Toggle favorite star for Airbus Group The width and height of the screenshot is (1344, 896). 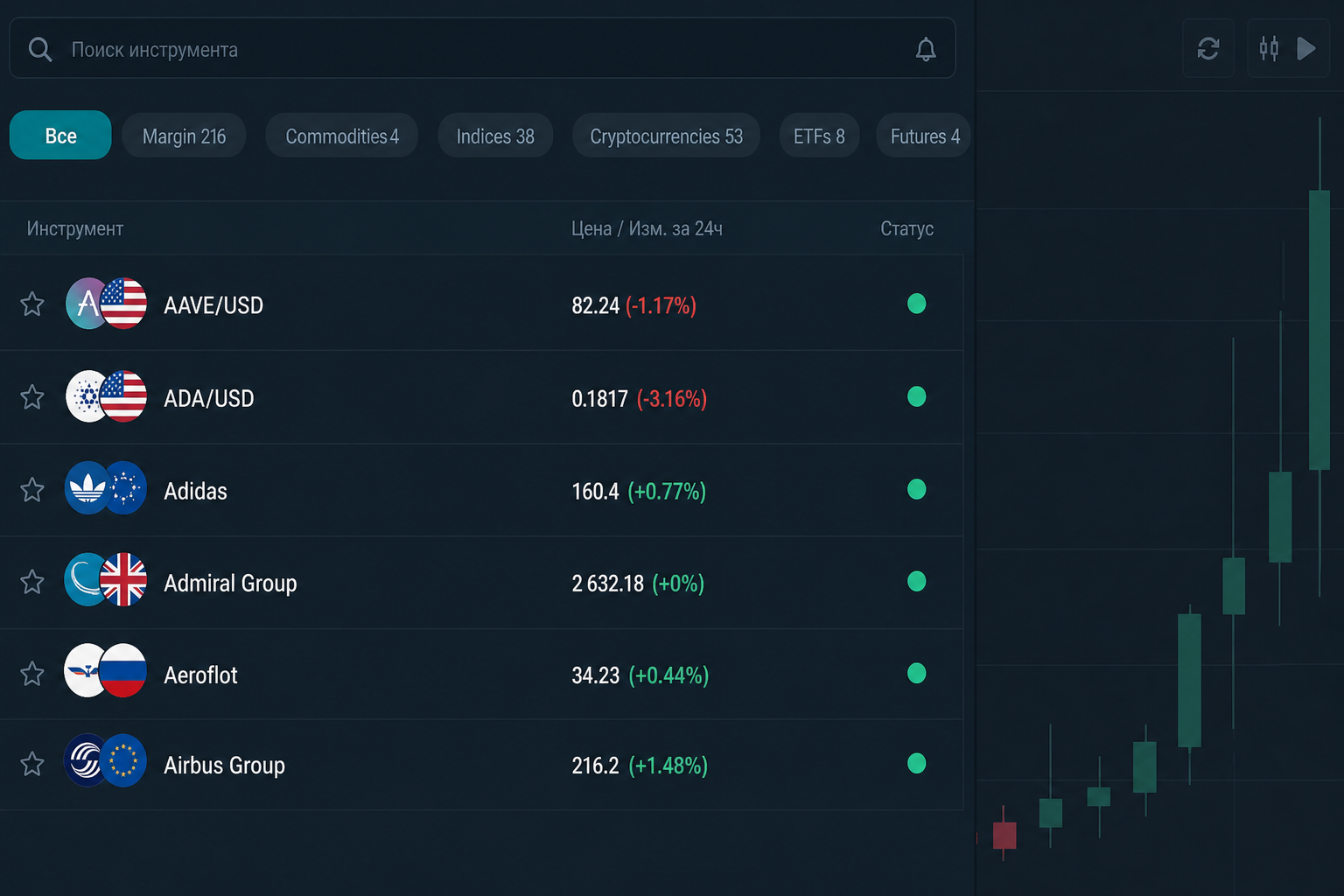click(x=32, y=764)
